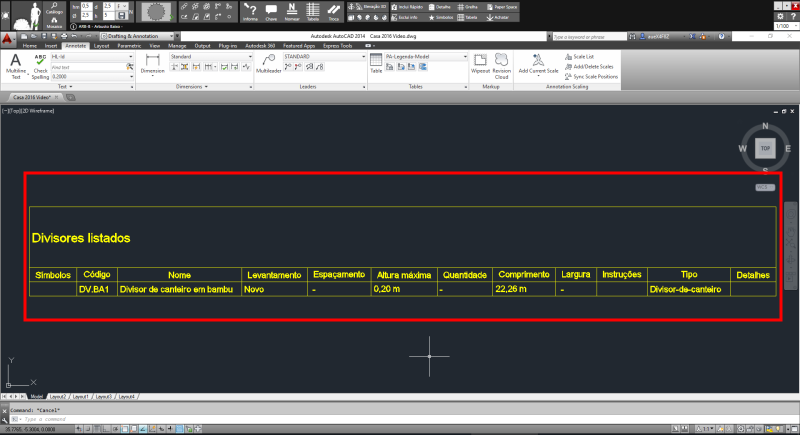Click the Divisores listados table title
Image resolution: width=800 pixels, height=435 pixels.
(81, 238)
